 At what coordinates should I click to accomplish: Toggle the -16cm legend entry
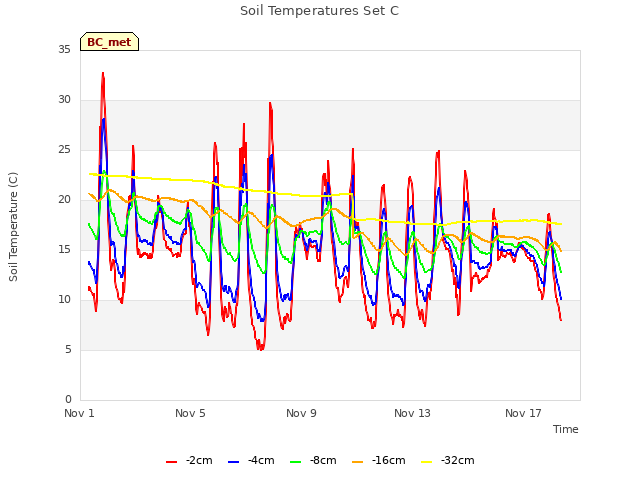click(379, 461)
